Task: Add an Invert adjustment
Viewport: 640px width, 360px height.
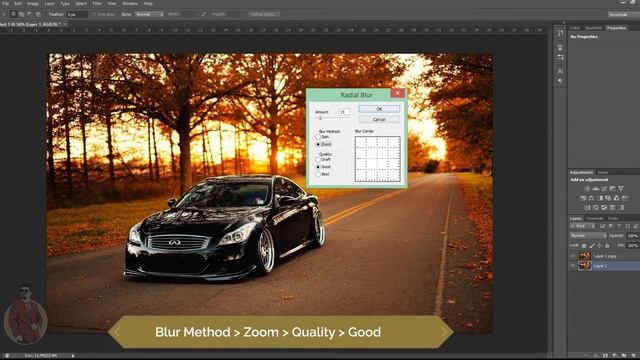Action: (x=588, y=207)
